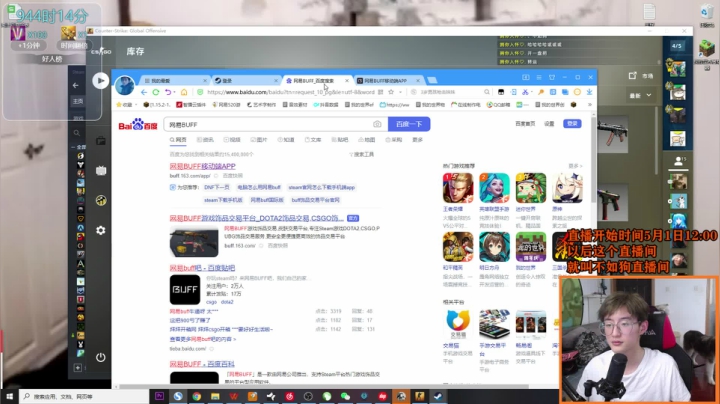Open the dropdown arrow beside the bookmark star

point(400,92)
